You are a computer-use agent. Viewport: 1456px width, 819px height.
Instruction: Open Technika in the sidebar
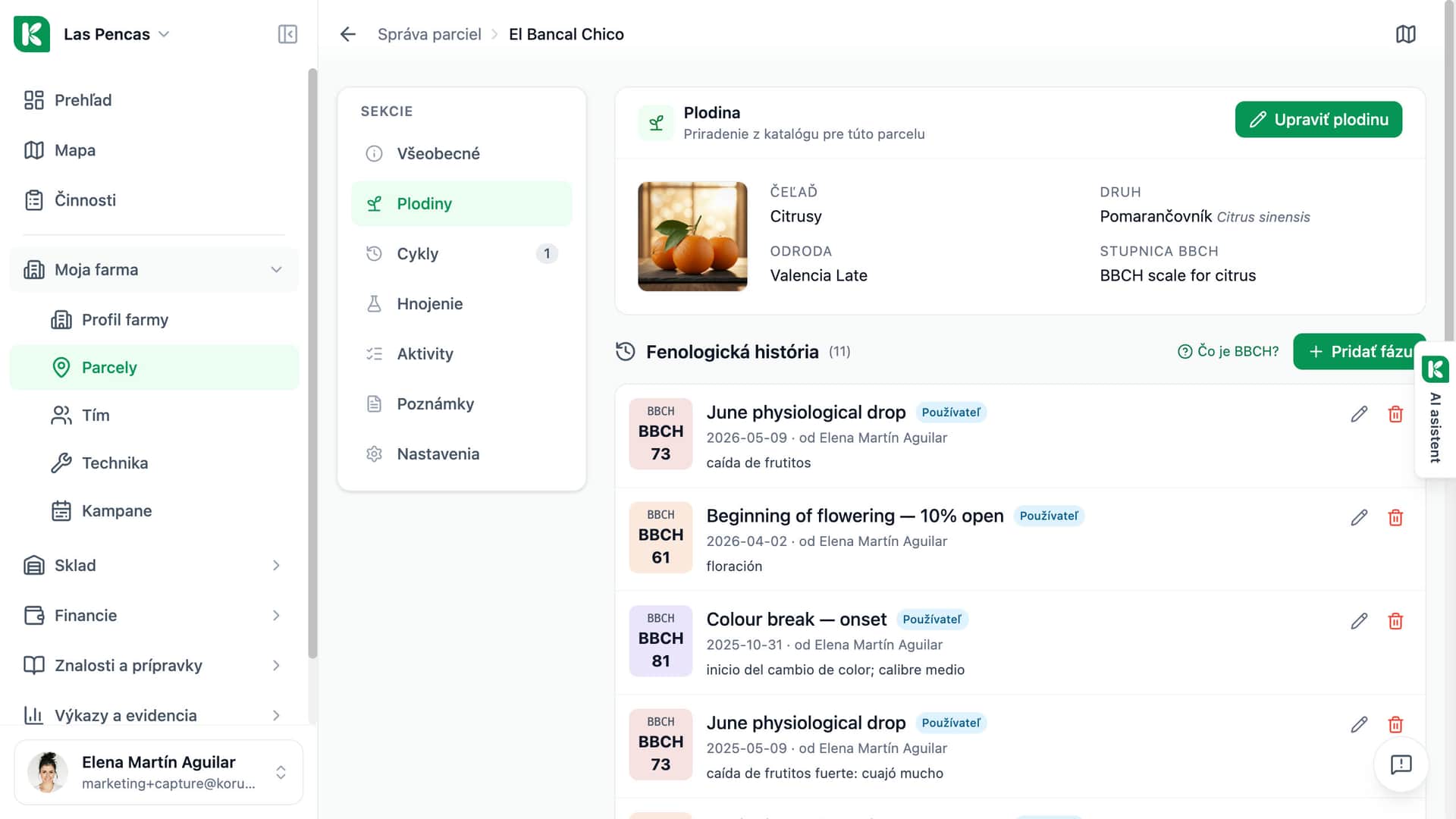[x=154, y=463]
